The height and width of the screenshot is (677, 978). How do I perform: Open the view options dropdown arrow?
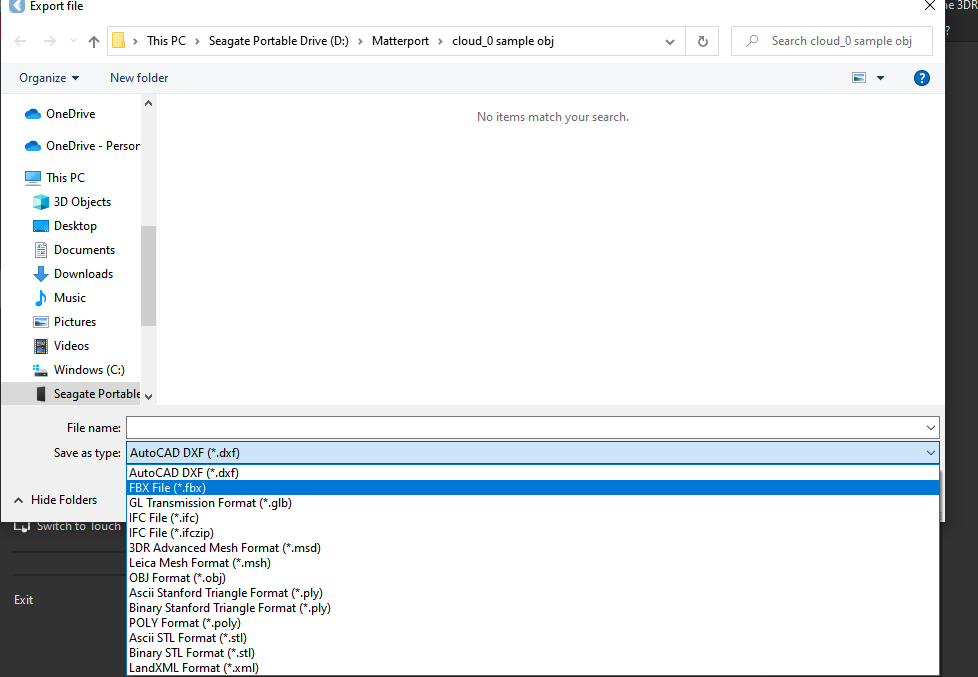[x=881, y=78]
